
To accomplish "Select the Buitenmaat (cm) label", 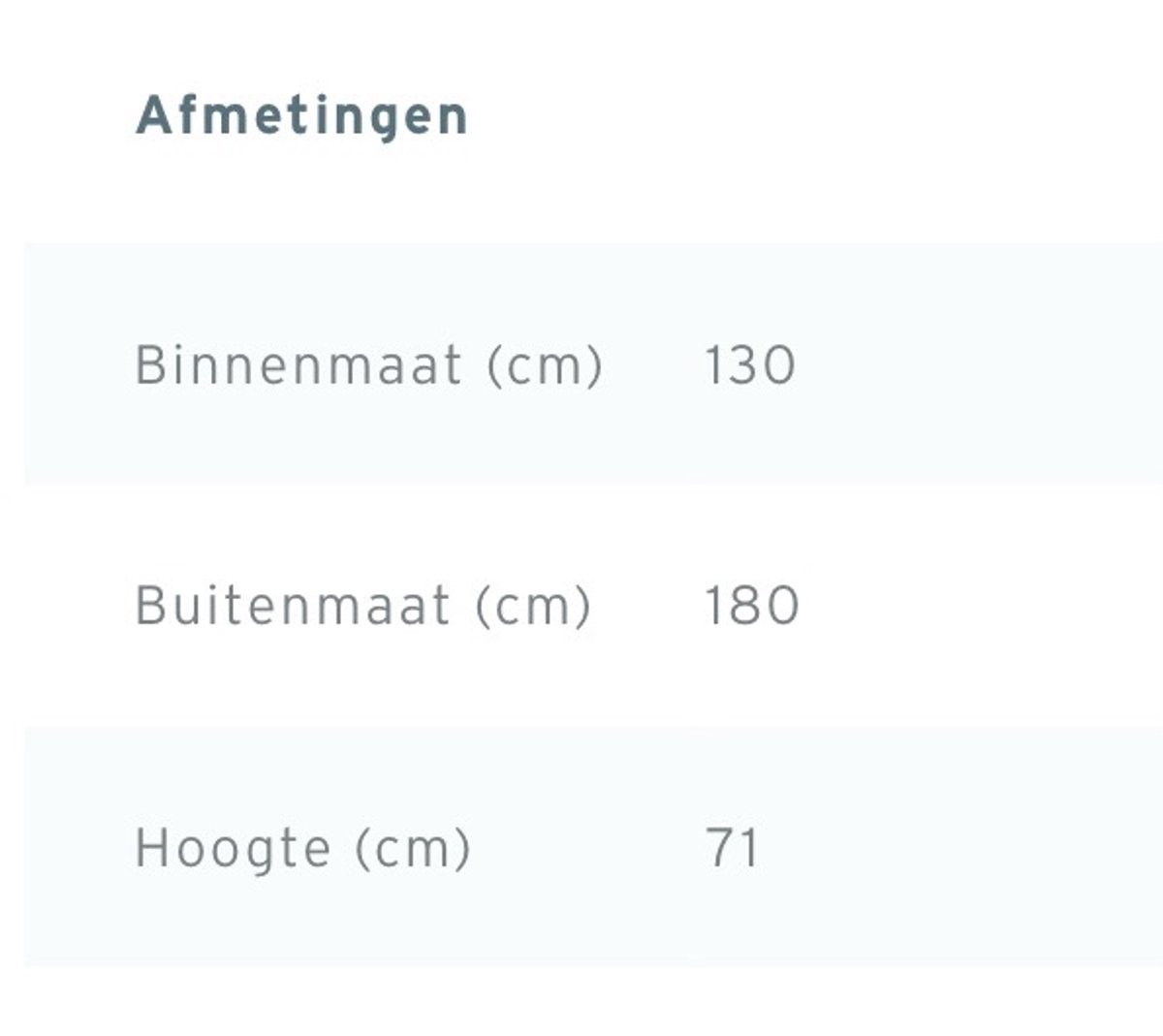I will click(x=362, y=606).
